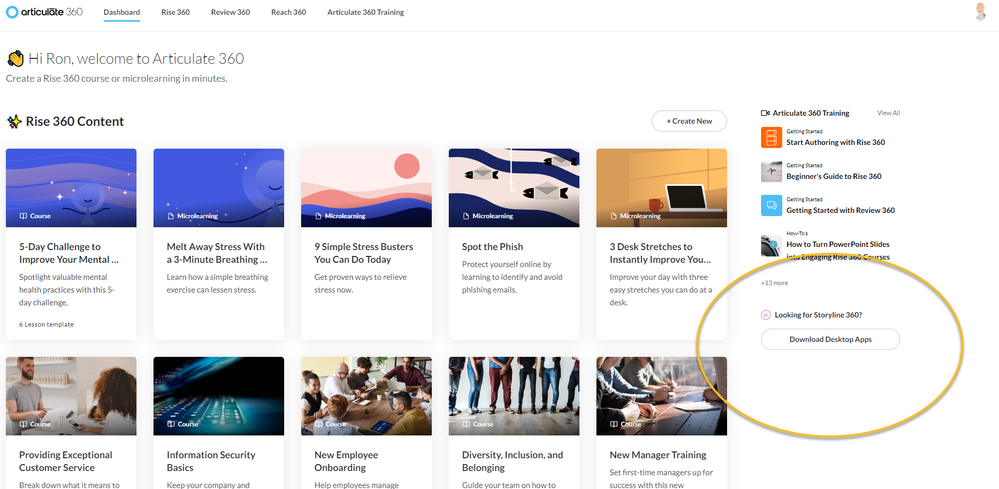The width and height of the screenshot is (999, 489).
Task: Click Microlearning badge icon on Spot the Phish
Action: tap(466, 216)
